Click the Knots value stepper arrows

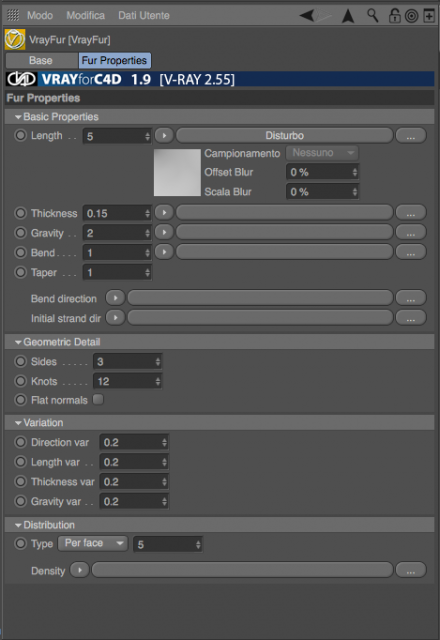click(158, 381)
